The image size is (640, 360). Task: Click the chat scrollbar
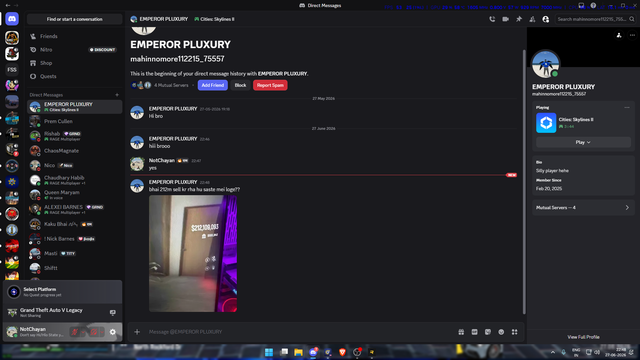coord(524,182)
